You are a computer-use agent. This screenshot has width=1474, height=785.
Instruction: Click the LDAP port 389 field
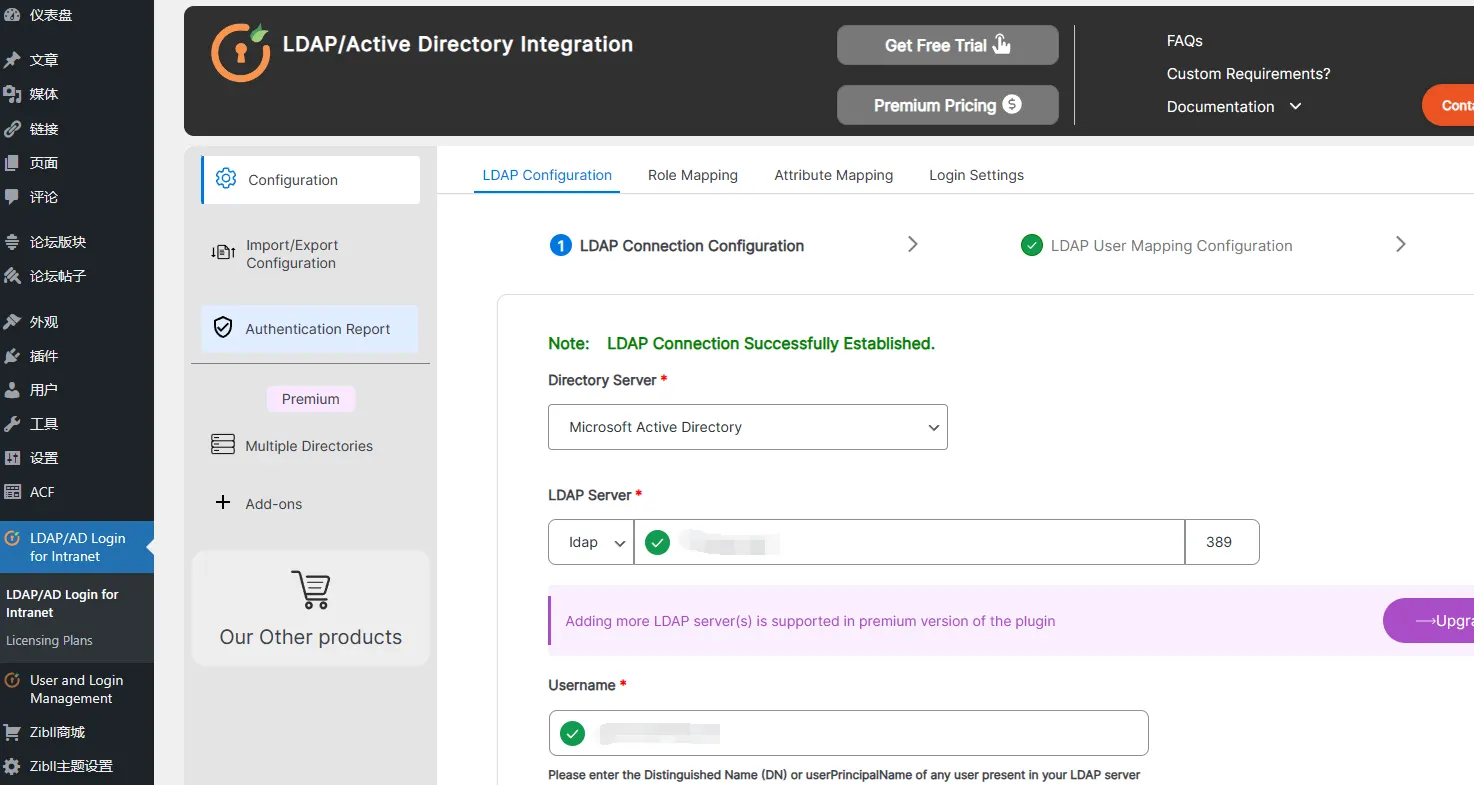point(1222,542)
